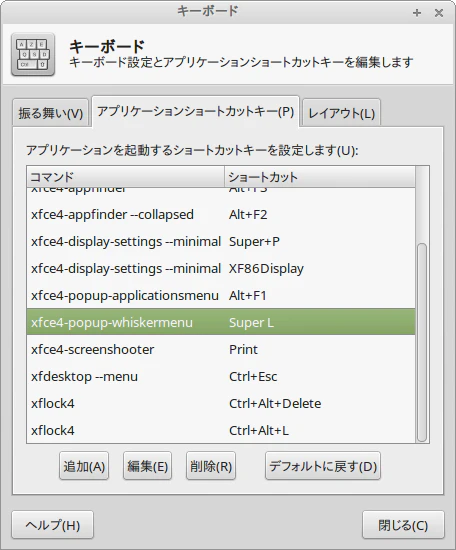The image size is (456, 550).
Task: Click the 閉じる(C) close button
Action: 403,525
